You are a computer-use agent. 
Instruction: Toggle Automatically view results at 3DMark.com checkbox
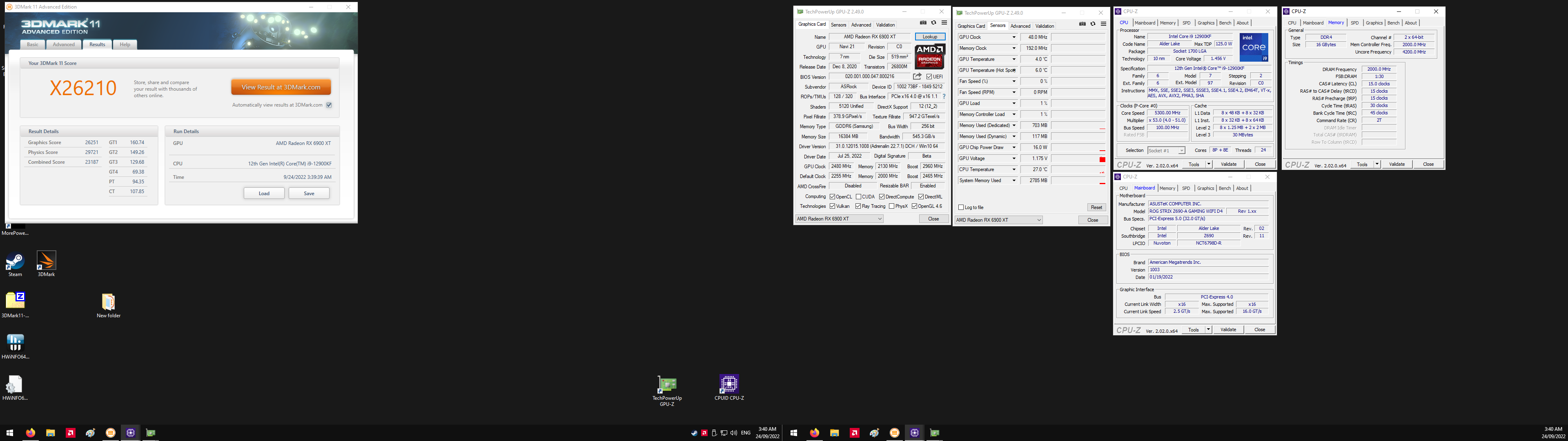(x=329, y=105)
